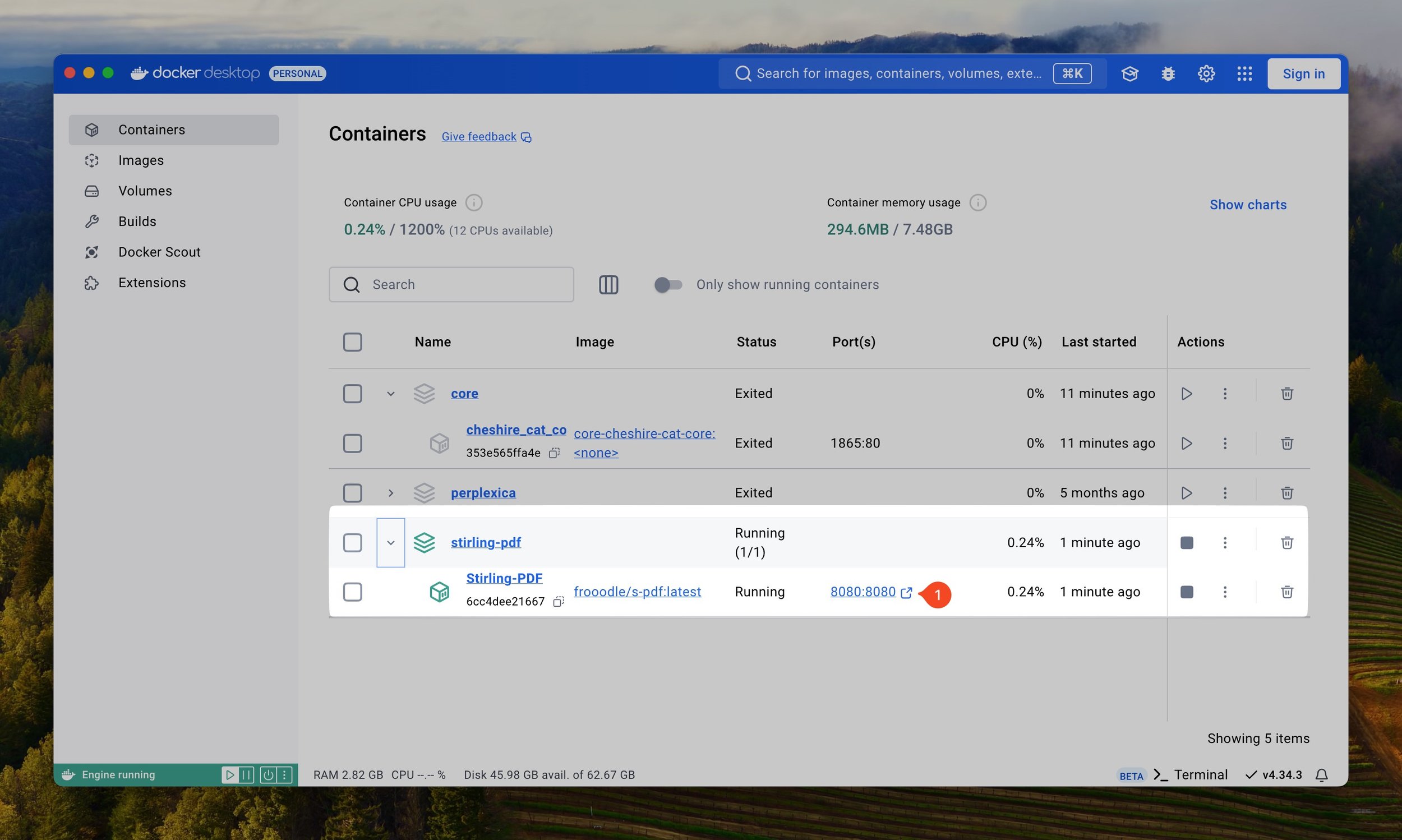
Task: Open notifications bell icon
Action: [1321, 775]
